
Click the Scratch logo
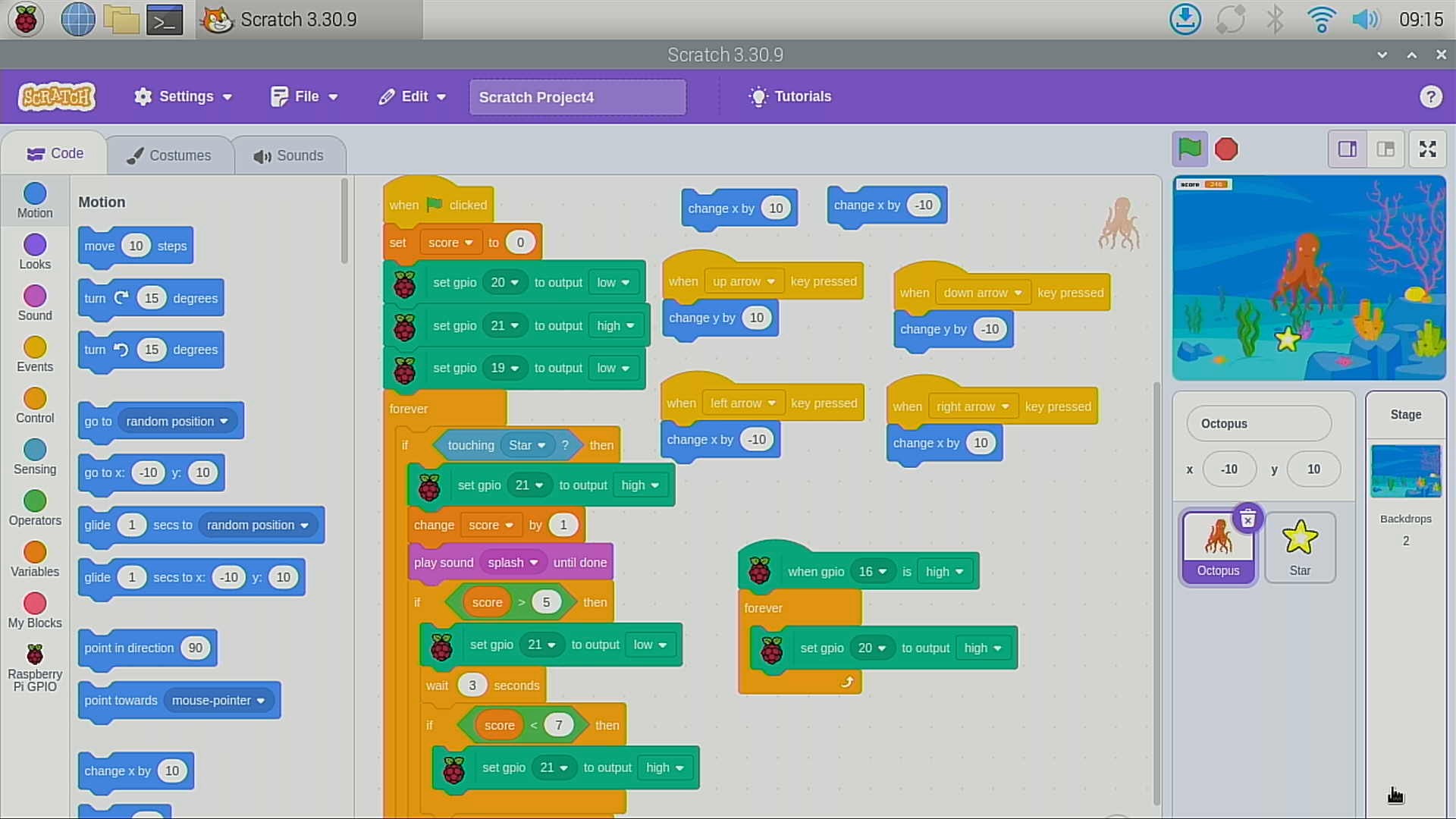coord(57,97)
